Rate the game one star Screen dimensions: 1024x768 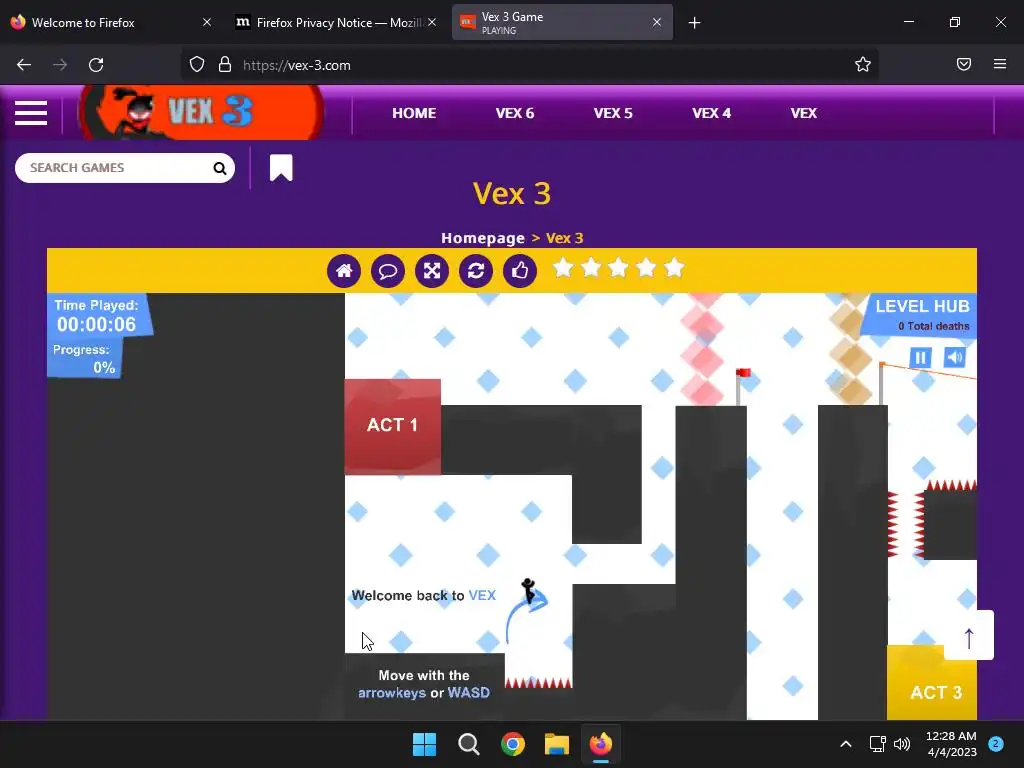point(563,268)
